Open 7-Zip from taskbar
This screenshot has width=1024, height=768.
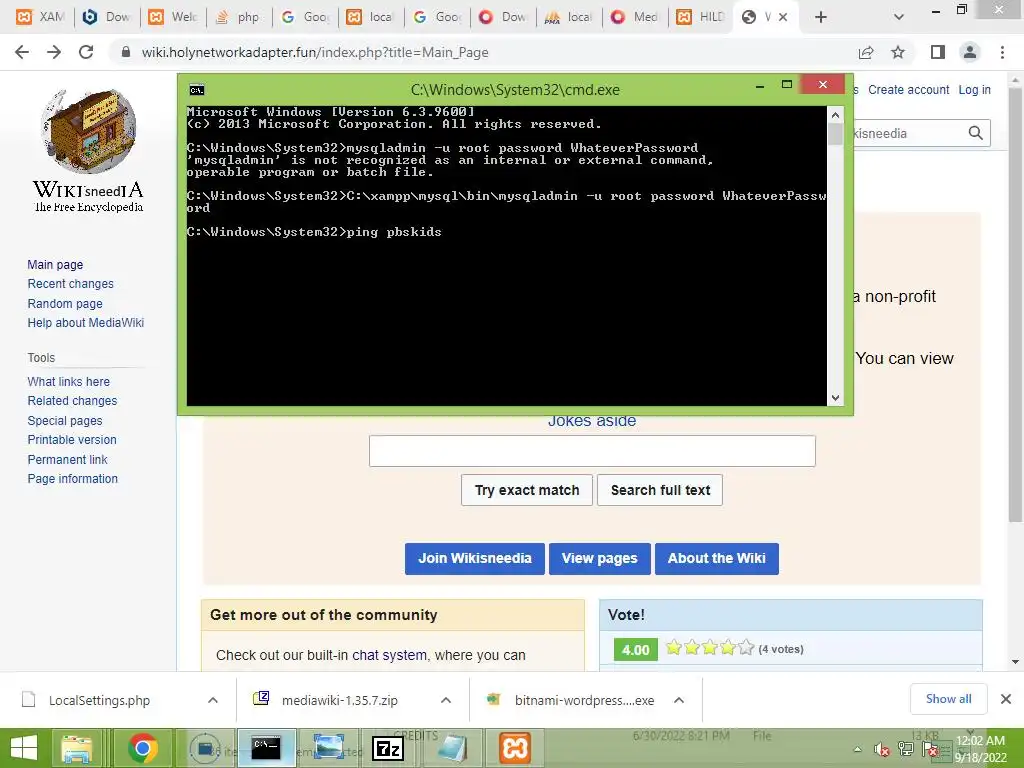click(x=388, y=748)
